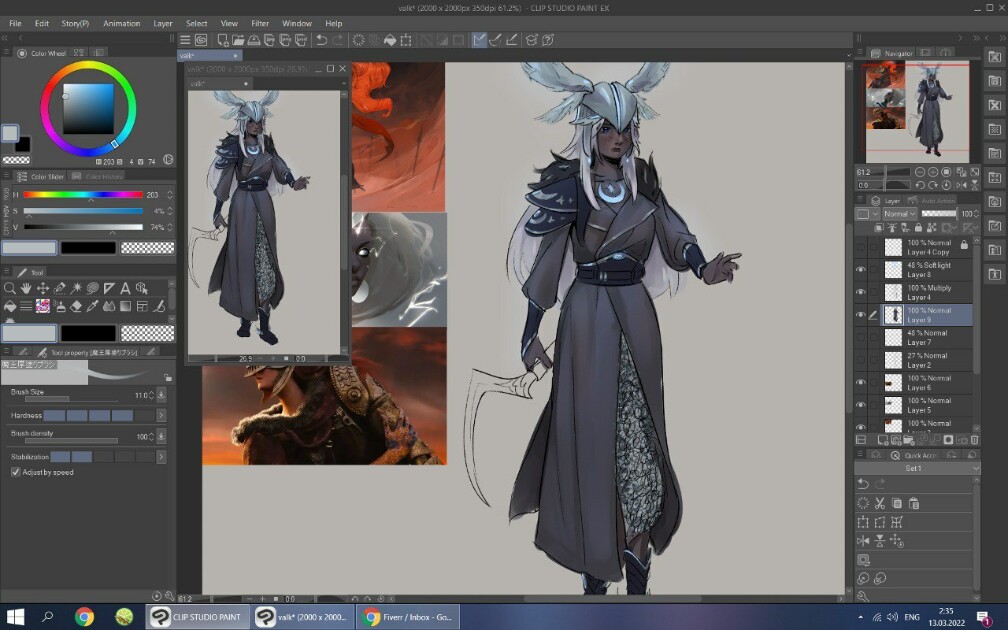Show Layer 7 via its visibility box
This screenshot has width=1008, height=630.
861,338
